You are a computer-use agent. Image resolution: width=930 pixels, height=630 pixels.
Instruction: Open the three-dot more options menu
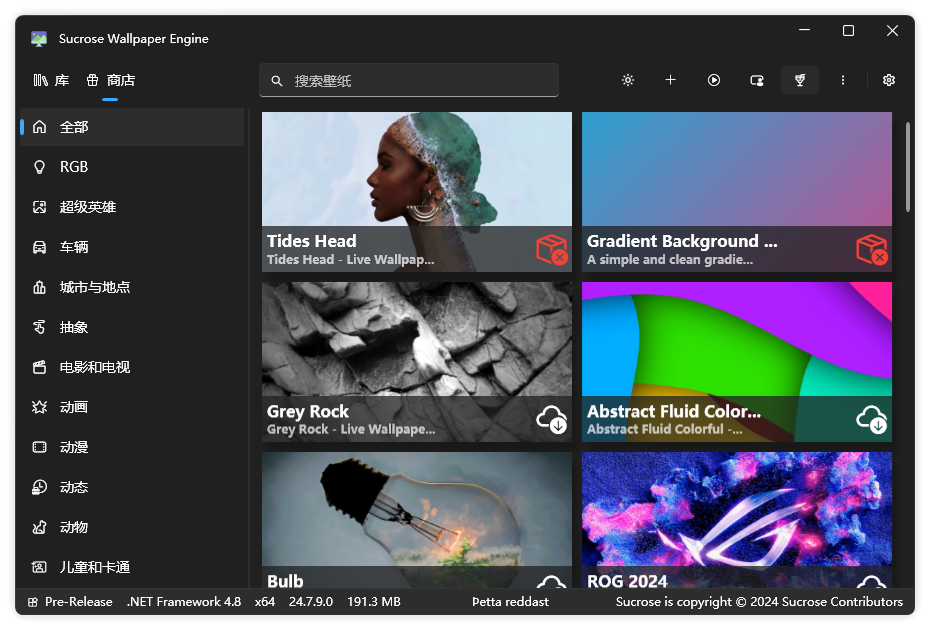pyautogui.click(x=843, y=80)
